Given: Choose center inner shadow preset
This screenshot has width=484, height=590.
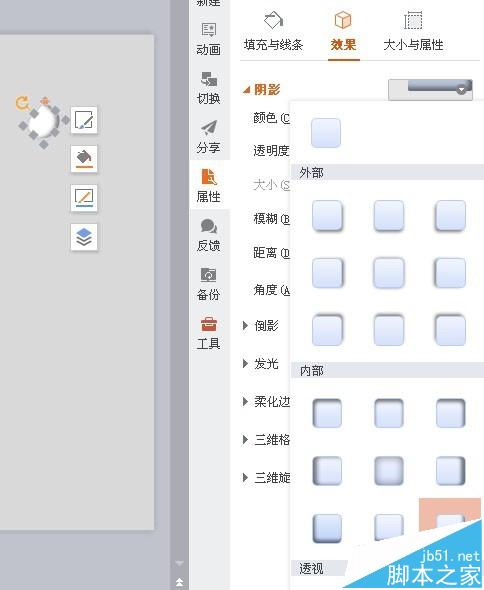Looking at the screenshot, I should (389, 470).
